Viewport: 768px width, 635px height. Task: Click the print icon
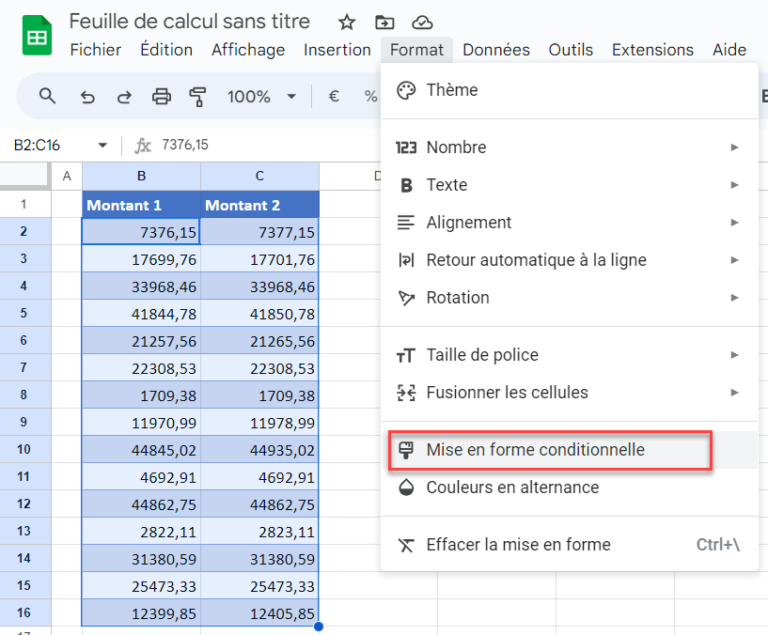(x=161, y=97)
